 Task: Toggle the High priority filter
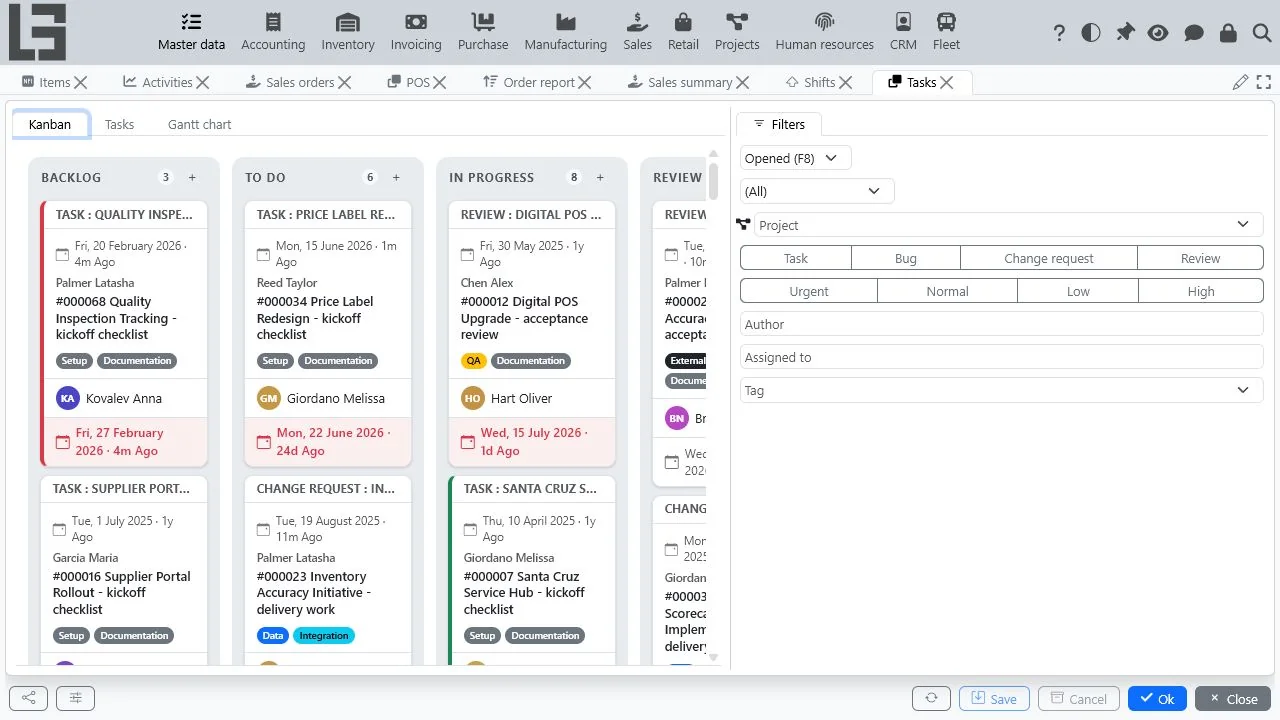pyautogui.click(x=1201, y=291)
